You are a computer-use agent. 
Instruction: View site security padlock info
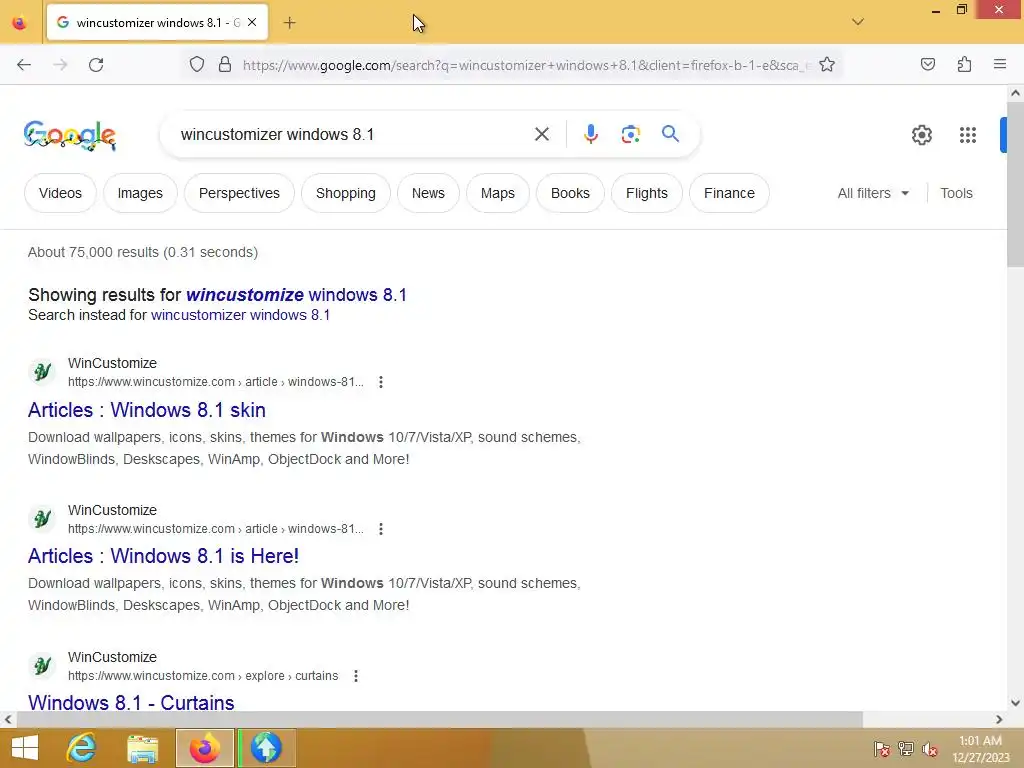tap(225, 64)
